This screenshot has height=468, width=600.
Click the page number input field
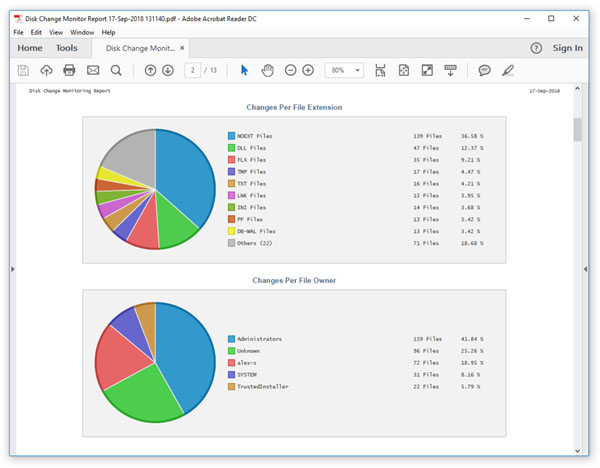(192, 70)
